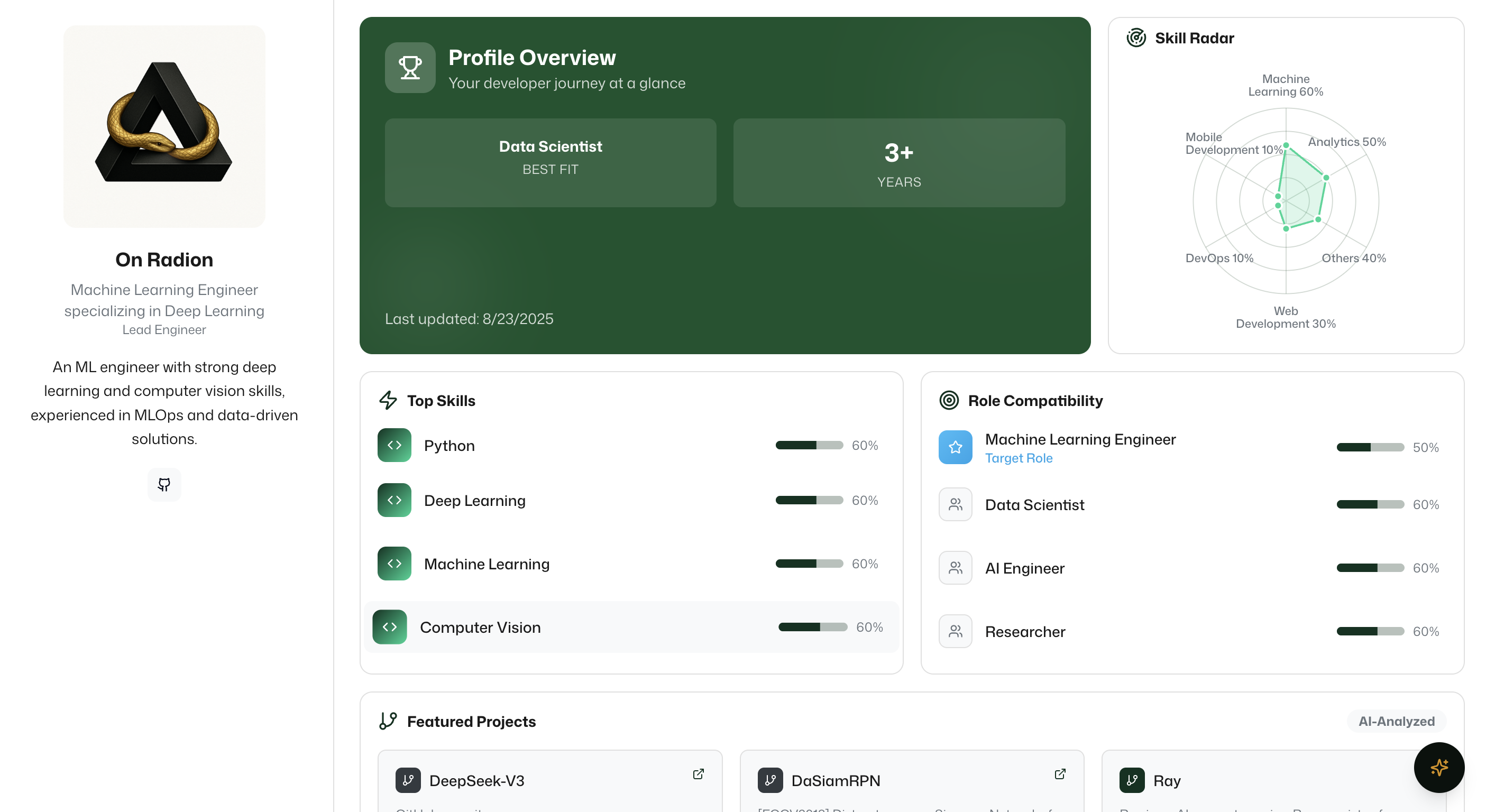Click the Data Scientist Best Fit card
Screen dimensions: 1486x812
[551, 163]
